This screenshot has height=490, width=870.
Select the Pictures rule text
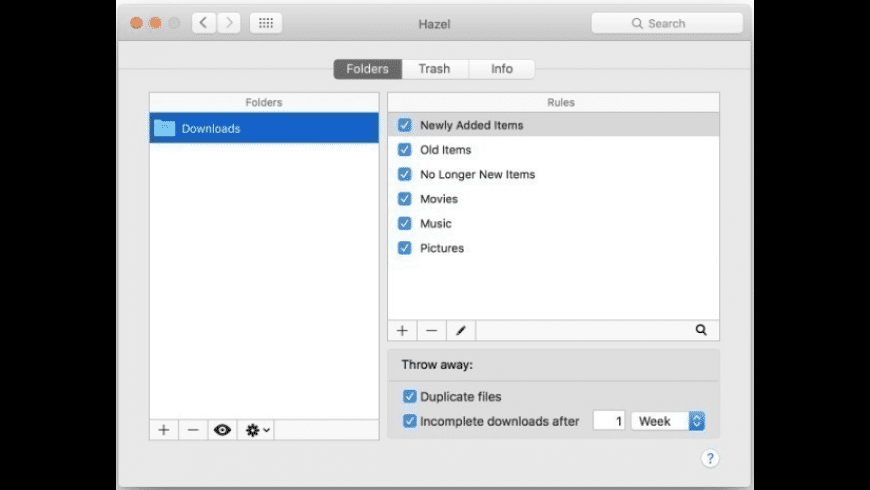[442, 248]
